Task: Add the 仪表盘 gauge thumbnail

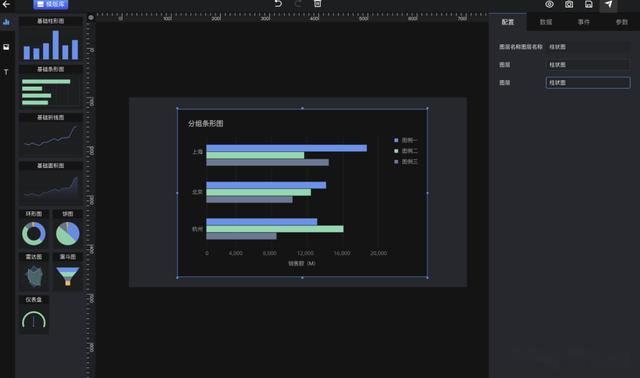Action: click(33, 315)
